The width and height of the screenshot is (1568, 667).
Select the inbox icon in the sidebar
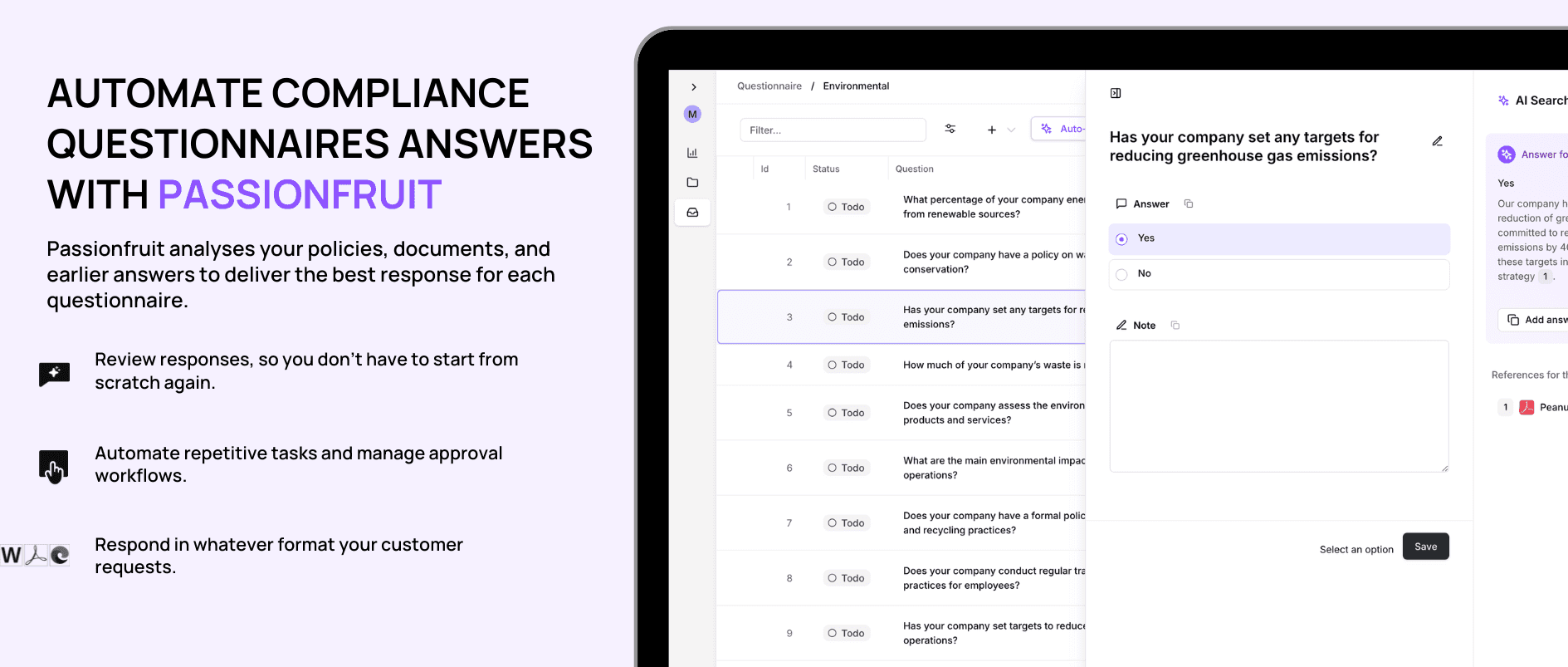[692, 213]
